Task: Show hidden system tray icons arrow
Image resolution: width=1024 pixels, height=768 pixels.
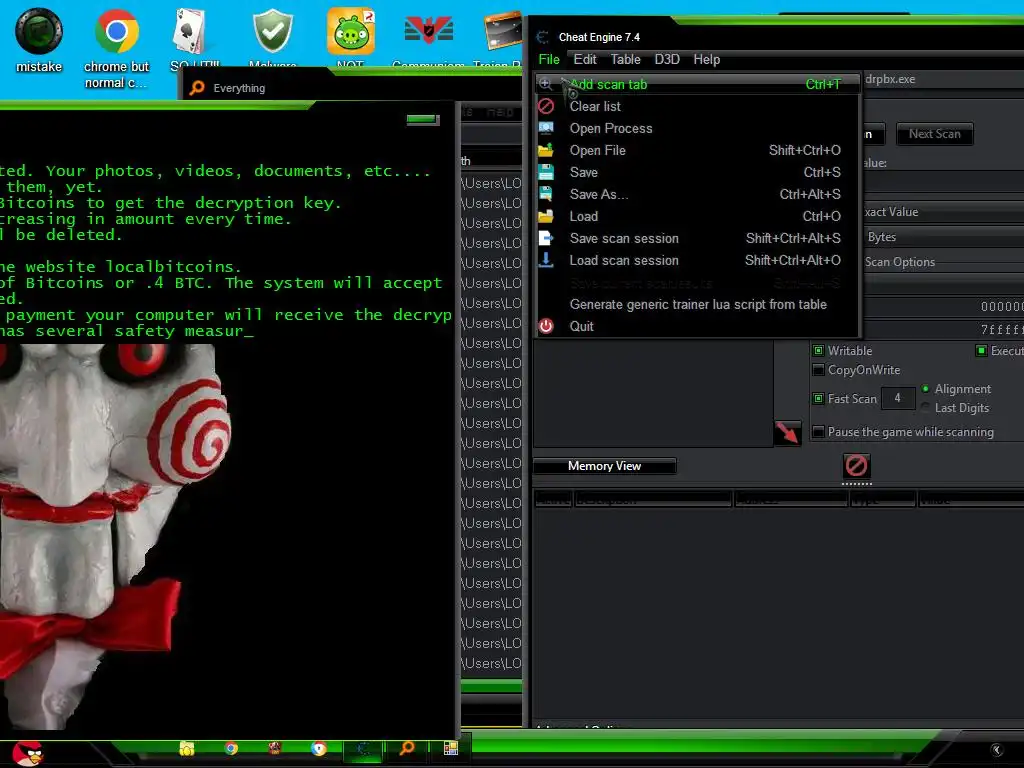Action: [x=997, y=750]
